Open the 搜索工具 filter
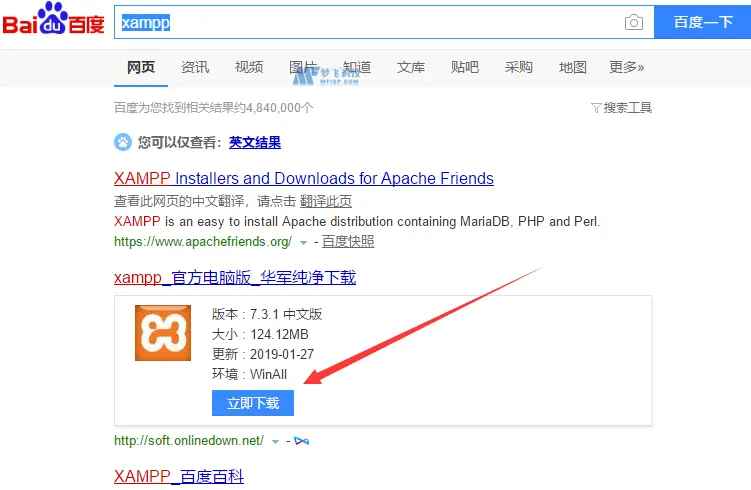 [x=621, y=108]
